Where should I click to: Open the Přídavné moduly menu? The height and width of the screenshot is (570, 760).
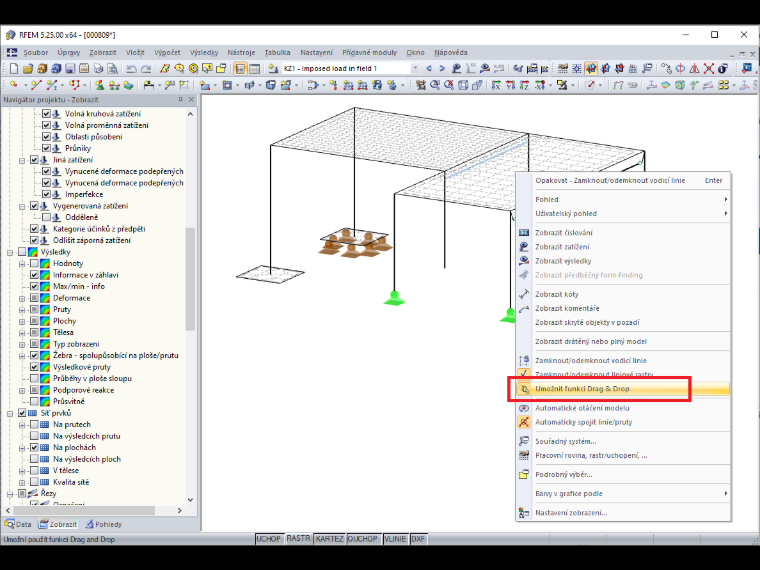369,52
